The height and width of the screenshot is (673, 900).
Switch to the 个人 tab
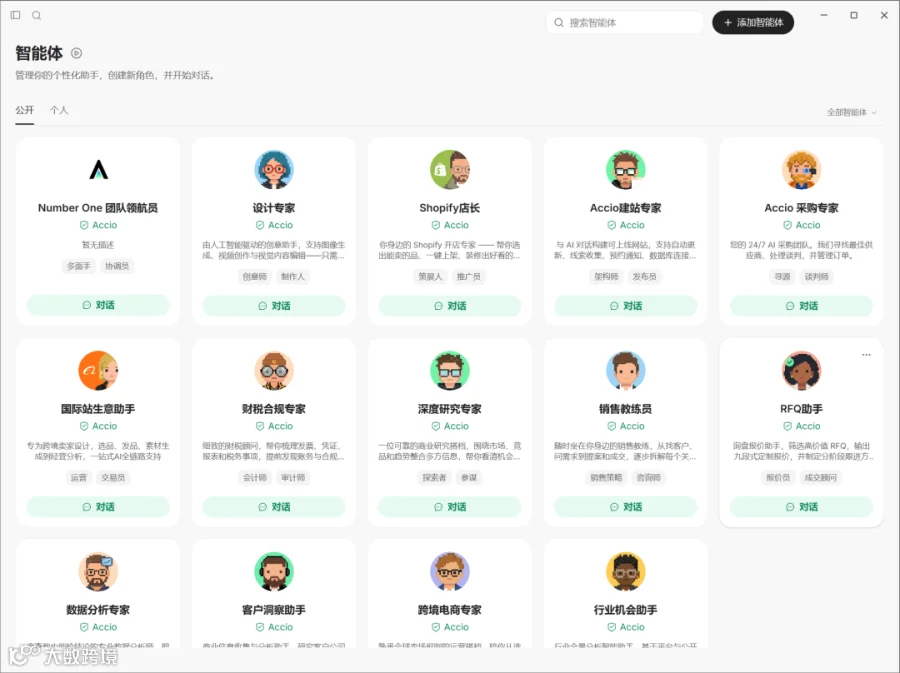tap(59, 110)
